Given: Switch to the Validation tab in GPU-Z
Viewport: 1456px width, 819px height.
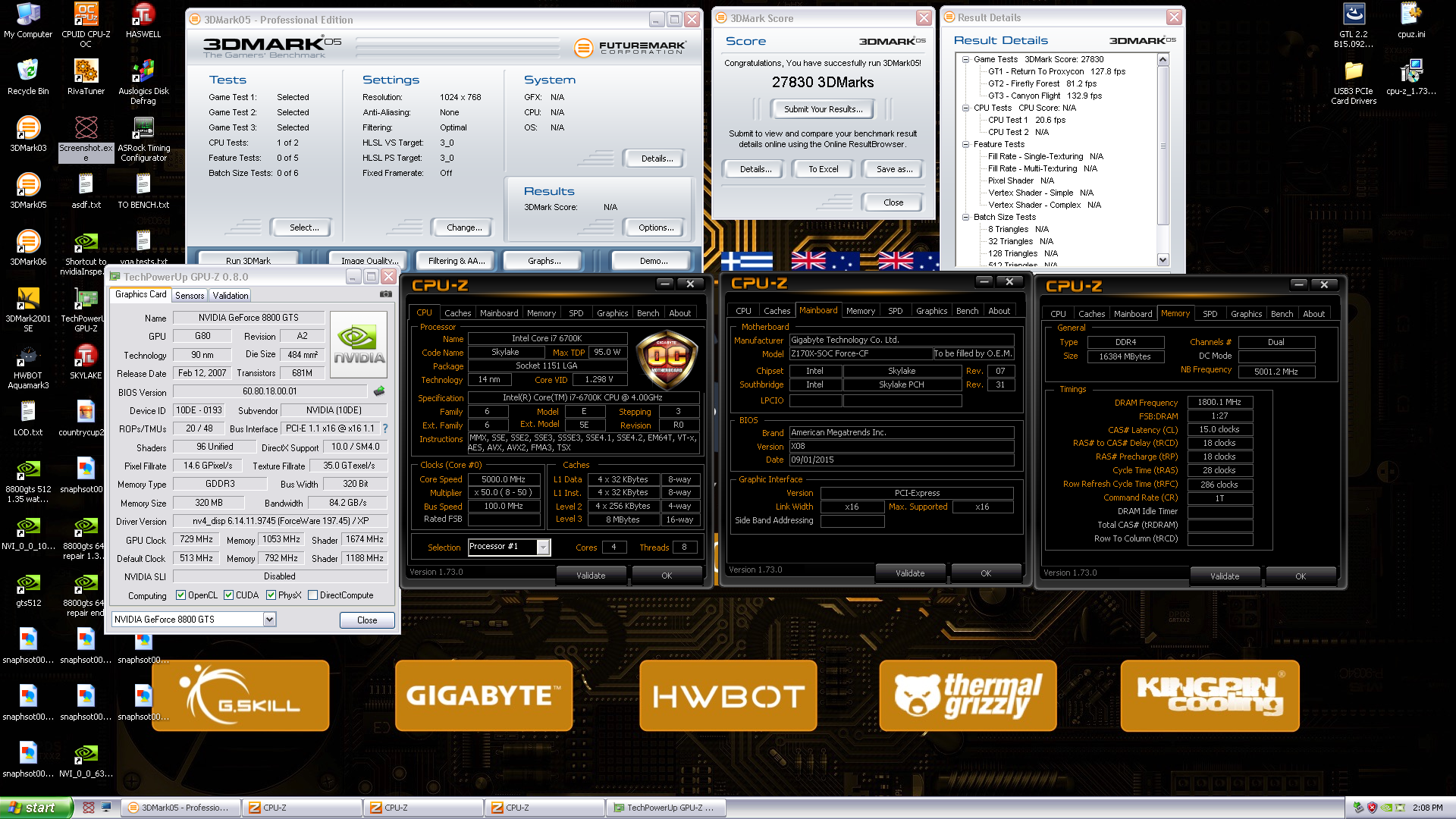Looking at the screenshot, I should tap(230, 296).
